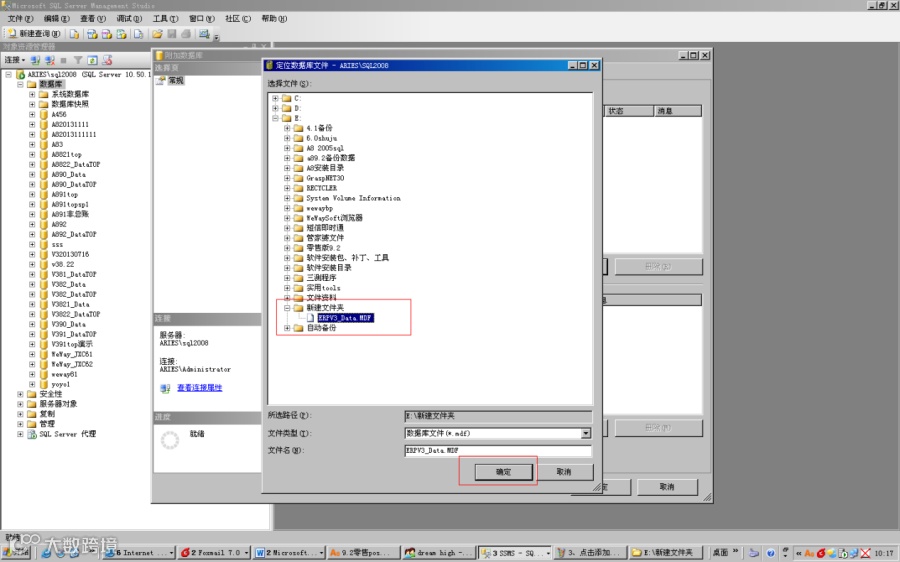
Task: Open the 查看 menu
Action: pos(92,18)
